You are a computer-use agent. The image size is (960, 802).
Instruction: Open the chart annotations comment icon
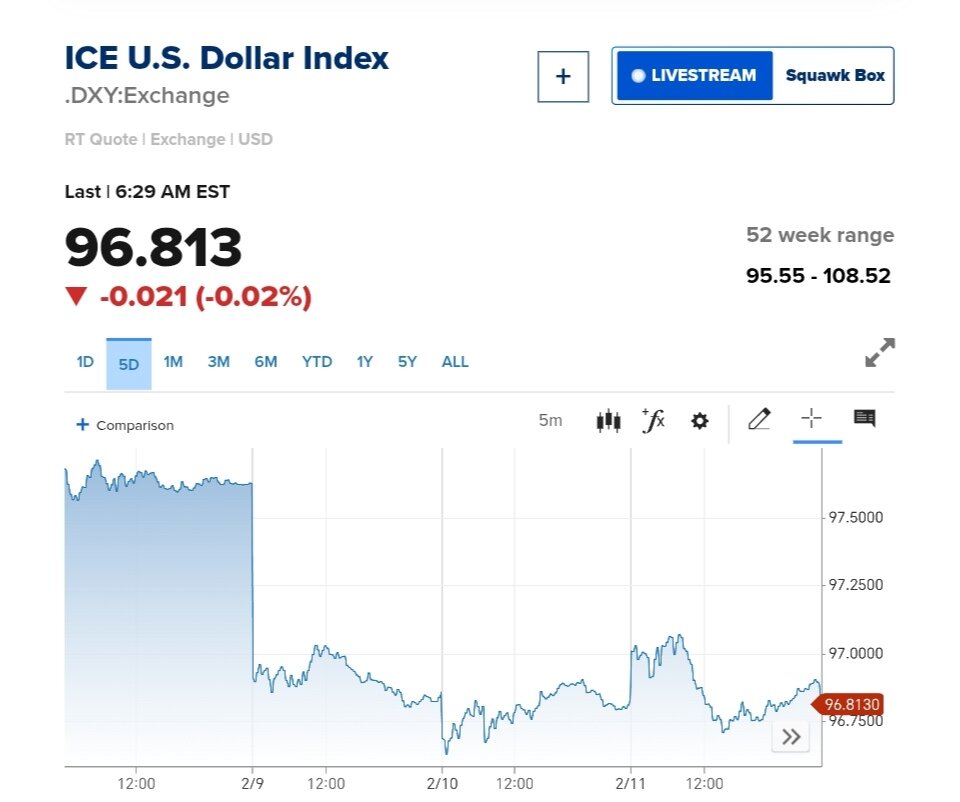(x=865, y=419)
